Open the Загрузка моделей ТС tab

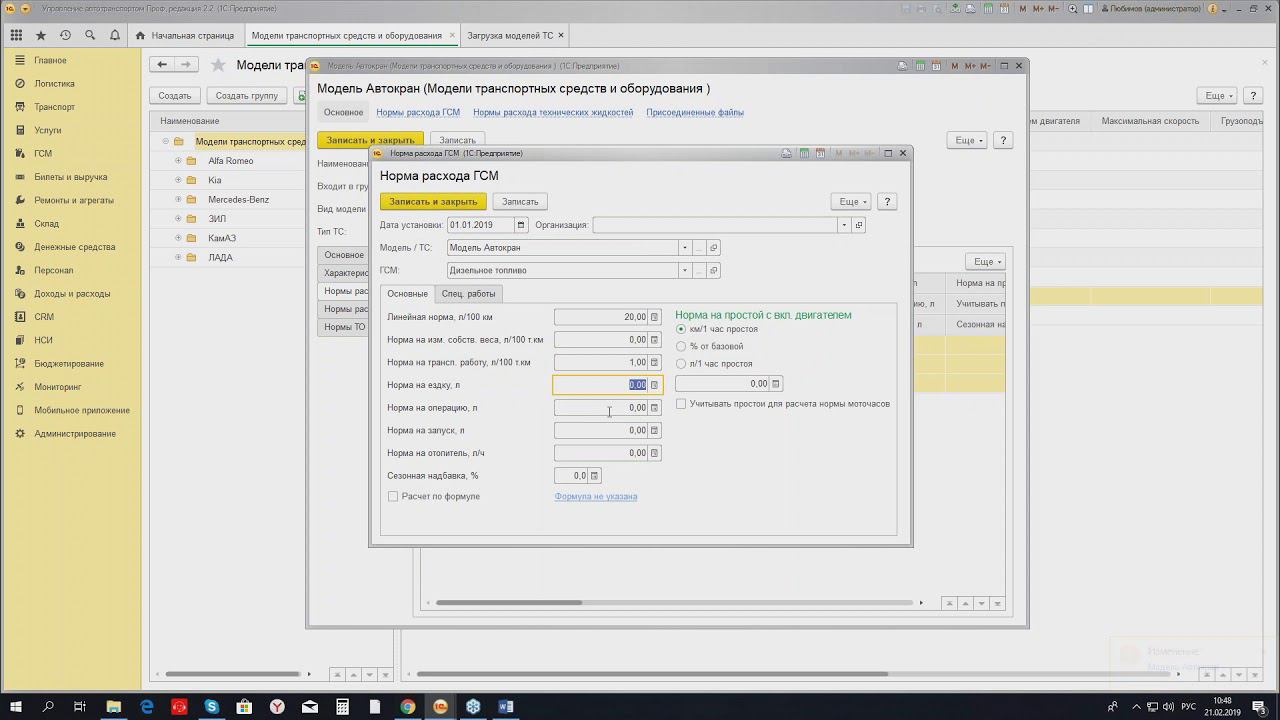pos(510,35)
